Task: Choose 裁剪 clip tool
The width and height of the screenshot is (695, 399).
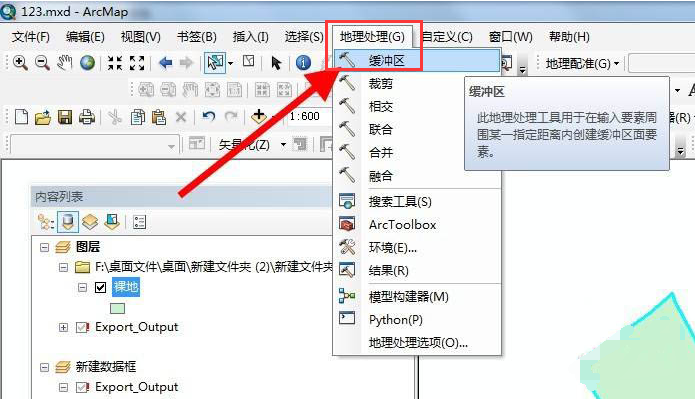Action: click(417, 83)
